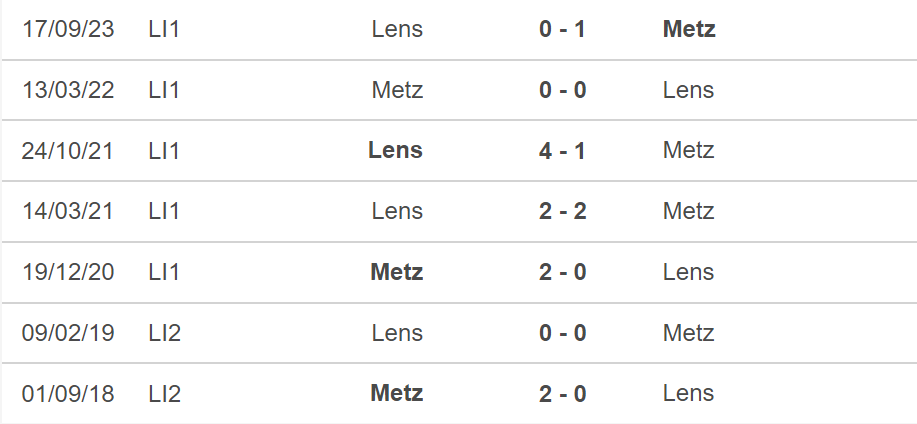Select LI2 league label in 09/02/19 row
This screenshot has width=917, height=424.
coord(165,333)
